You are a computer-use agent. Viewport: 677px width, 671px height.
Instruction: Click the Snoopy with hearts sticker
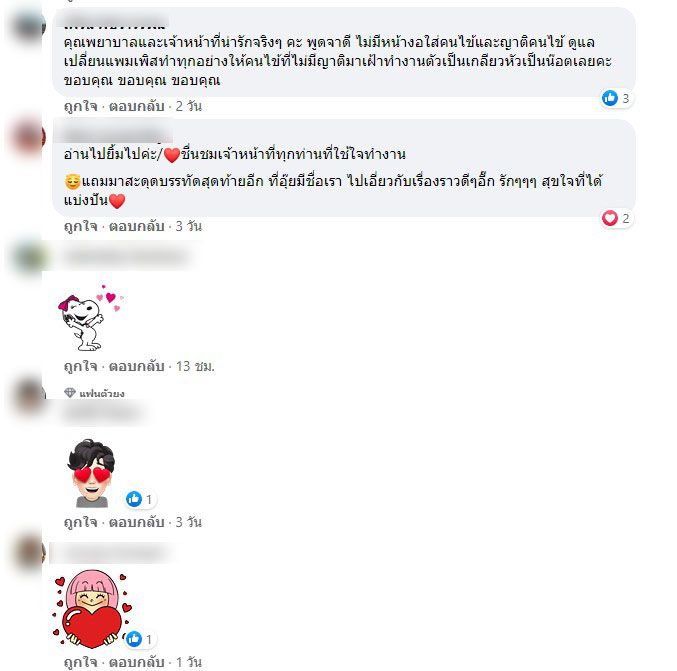point(91,317)
